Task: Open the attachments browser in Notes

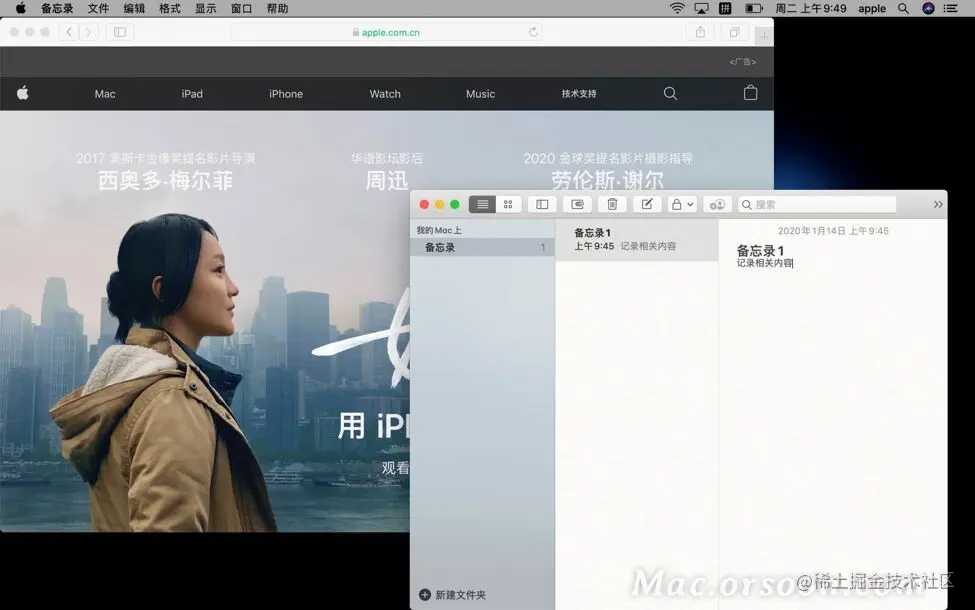Action: point(577,205)
